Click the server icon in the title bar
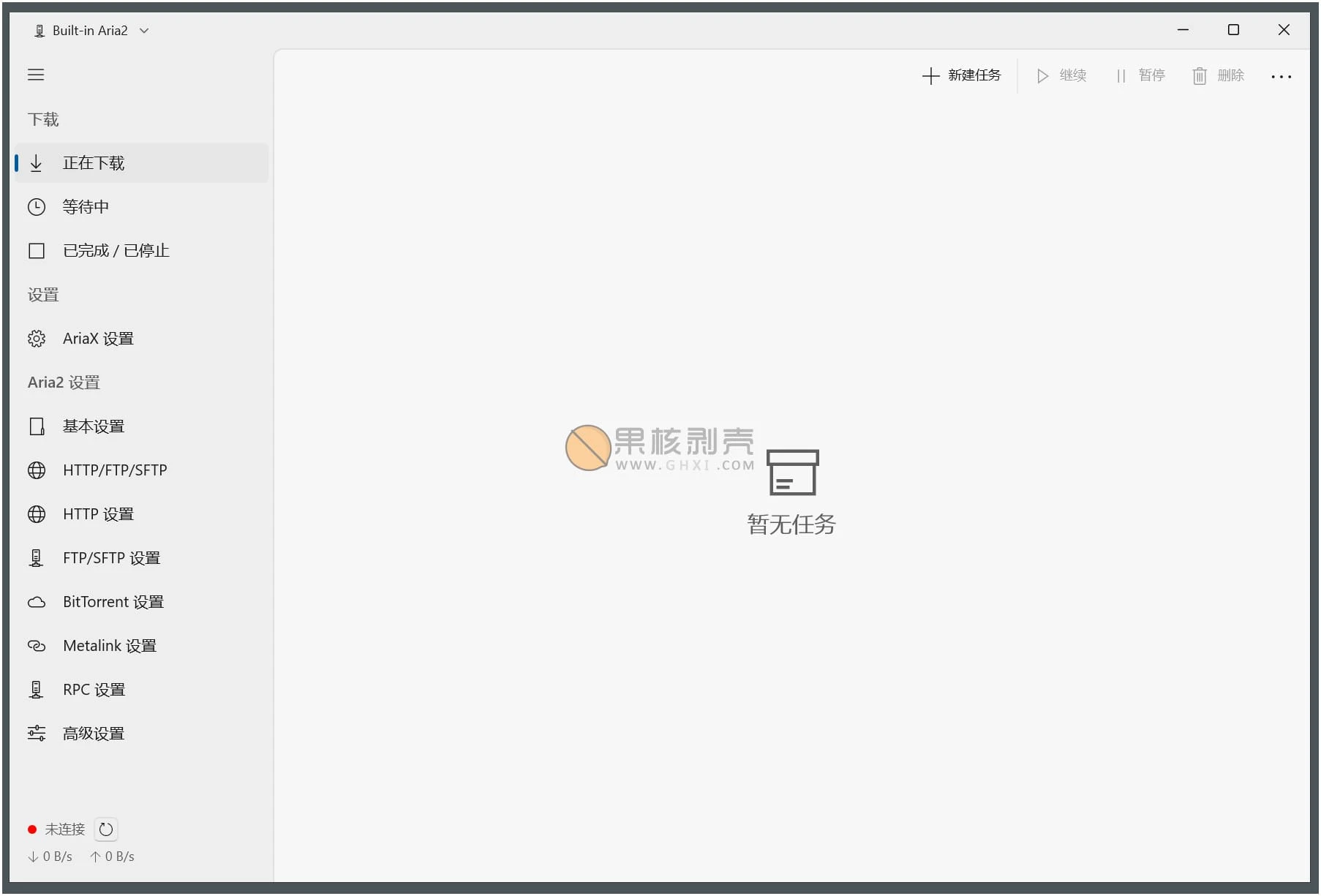The height and width of the screenshot is (896, 1321). click(x=39, y=31)
